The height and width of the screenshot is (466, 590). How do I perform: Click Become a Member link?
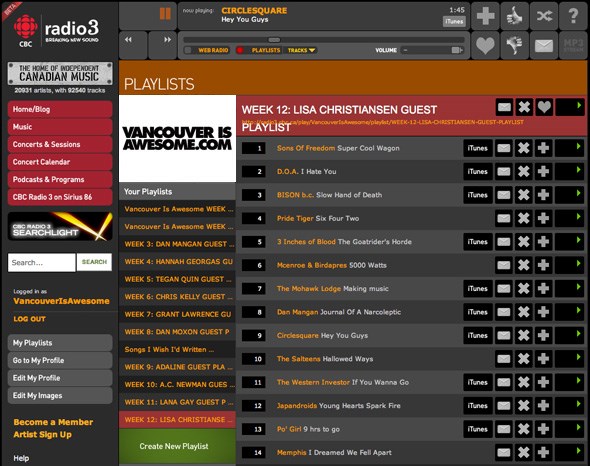point(53,422)
